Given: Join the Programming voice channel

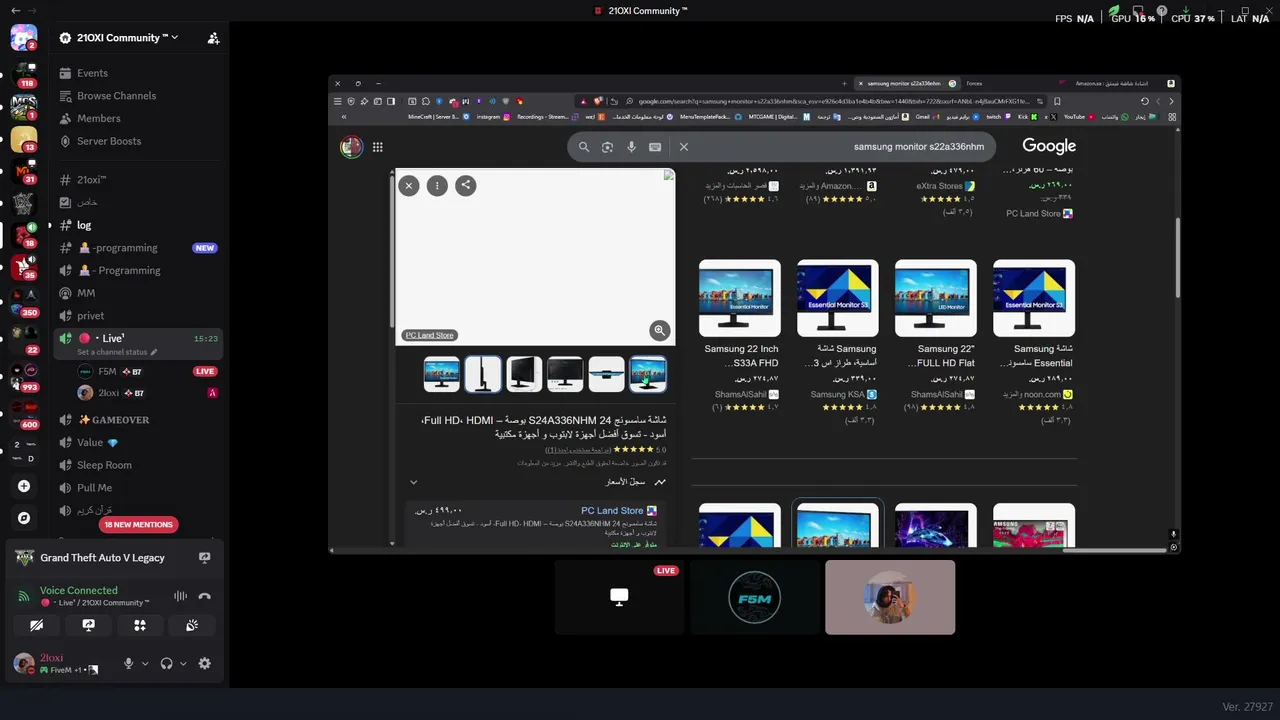Looking at the screenshot, I should 139,270.
